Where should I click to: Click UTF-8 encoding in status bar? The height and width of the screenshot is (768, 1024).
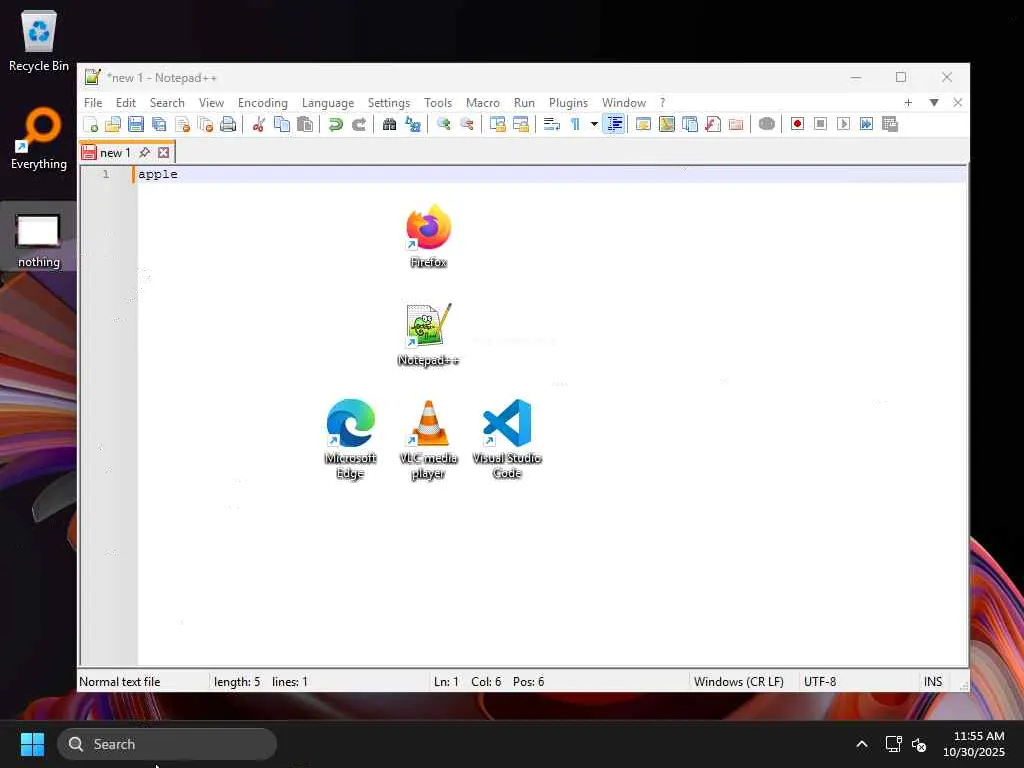[820, 682]
